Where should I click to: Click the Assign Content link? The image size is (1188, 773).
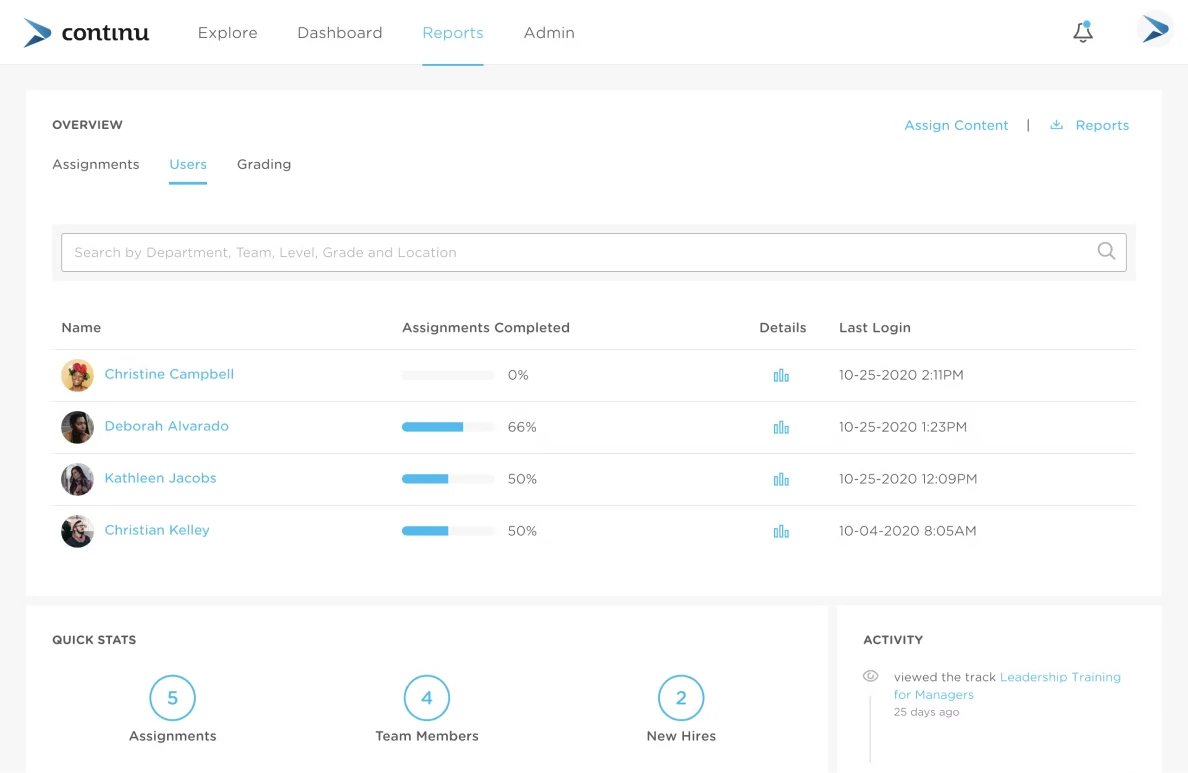pos(956,125)
